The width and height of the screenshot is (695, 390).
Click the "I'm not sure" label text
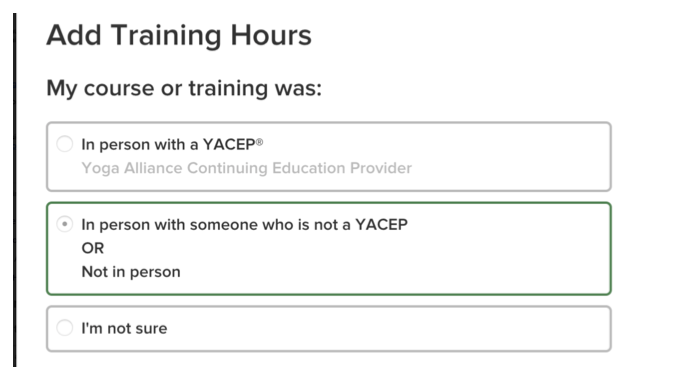(125, 328)
